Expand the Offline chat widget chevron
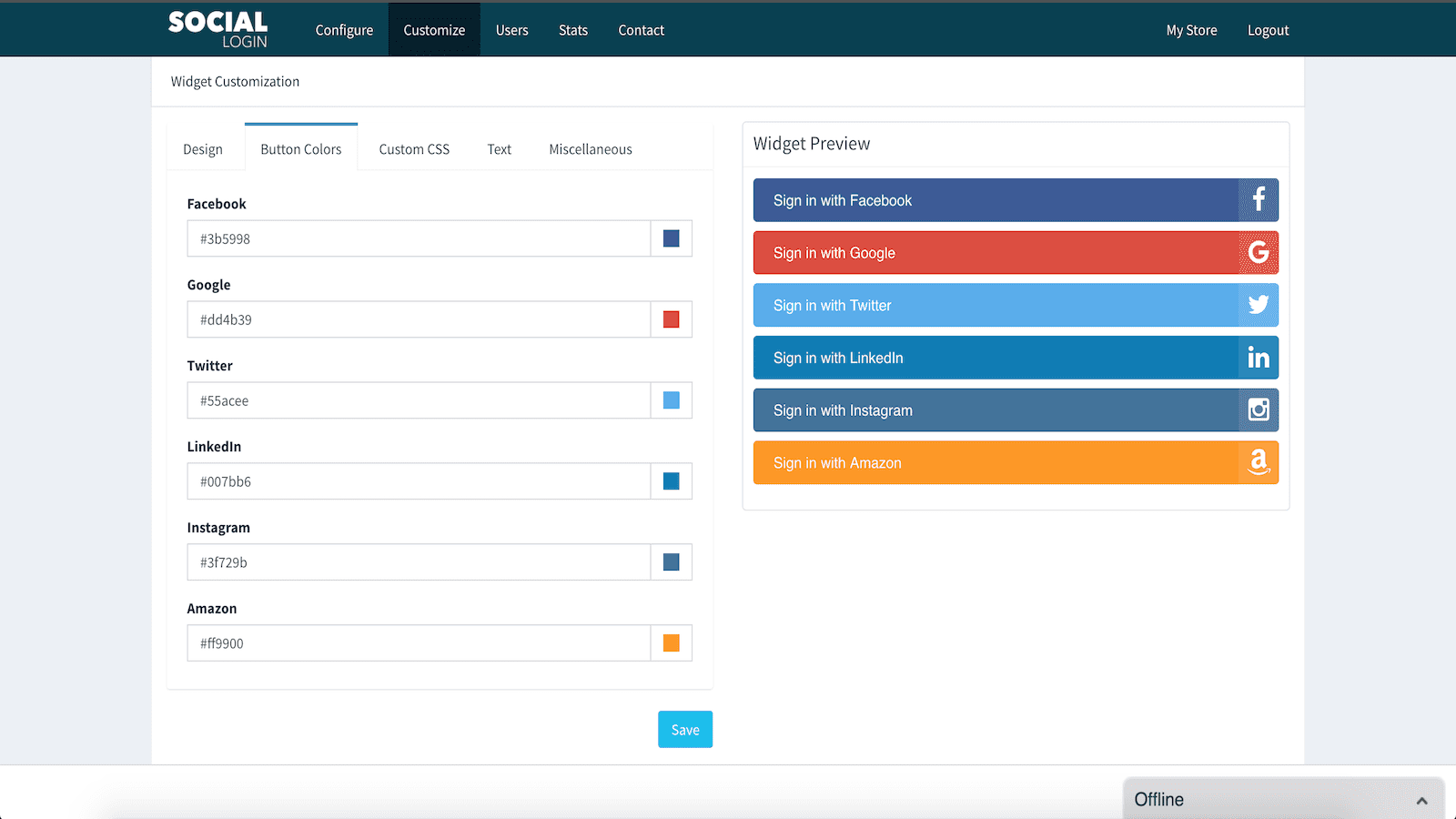The width and height of the screenshot is (1456, 819). tap(1422, 801)
